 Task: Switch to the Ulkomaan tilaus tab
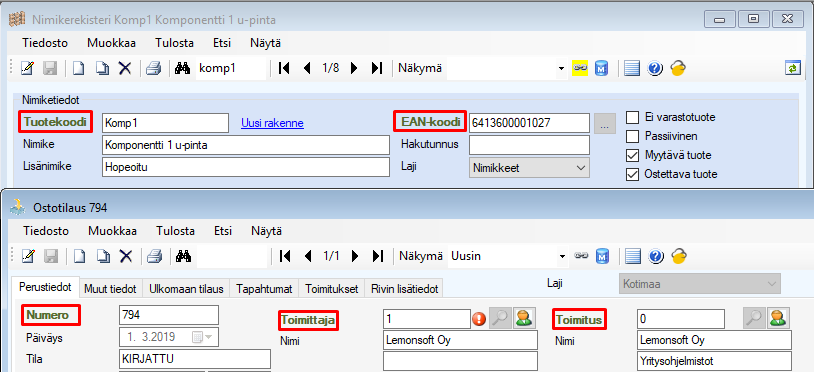click(186, 289)
